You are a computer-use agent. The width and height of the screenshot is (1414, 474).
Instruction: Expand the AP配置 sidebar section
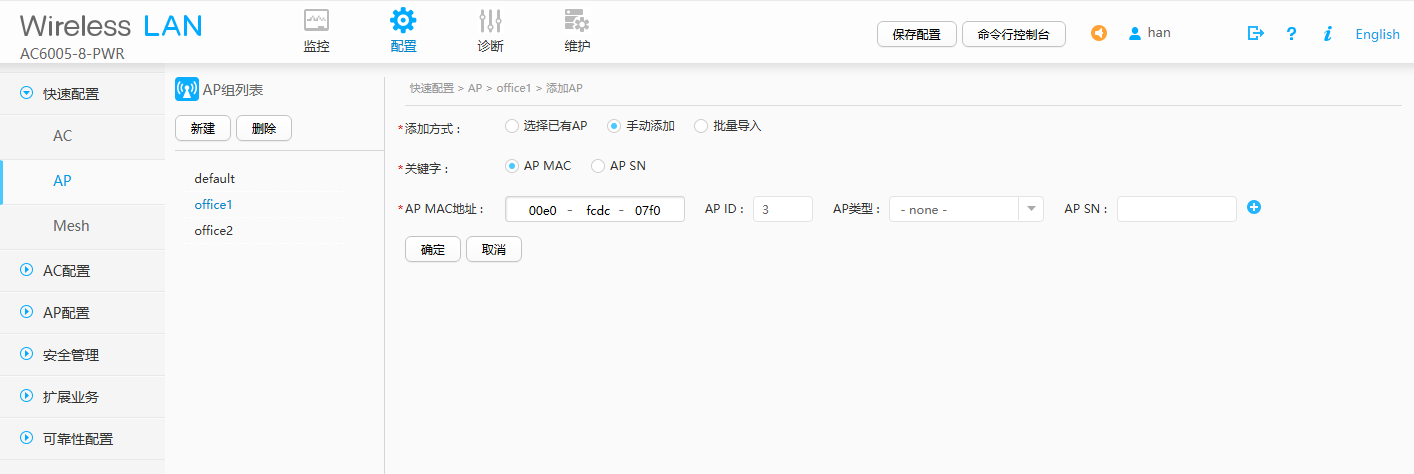click(x=27, y=312)
